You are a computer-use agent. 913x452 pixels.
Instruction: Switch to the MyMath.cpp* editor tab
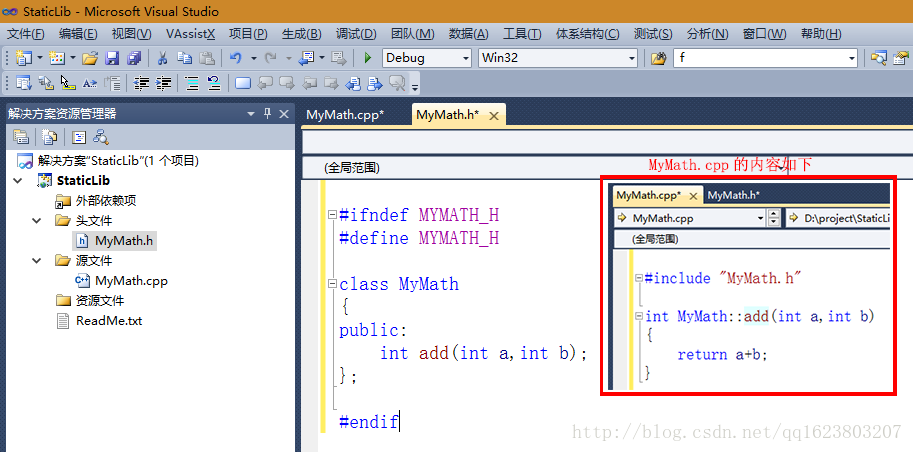345,115
